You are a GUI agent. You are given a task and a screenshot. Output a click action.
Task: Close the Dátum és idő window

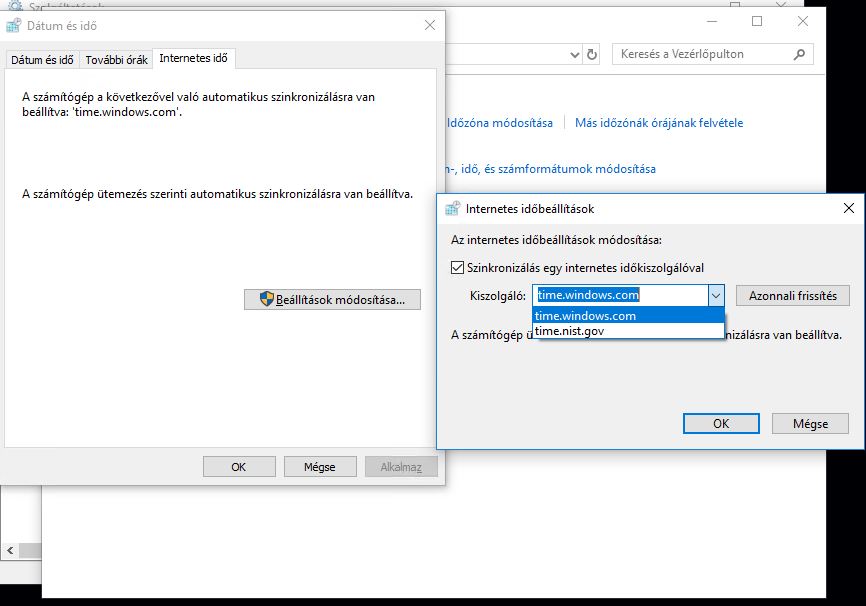(430, 25)
